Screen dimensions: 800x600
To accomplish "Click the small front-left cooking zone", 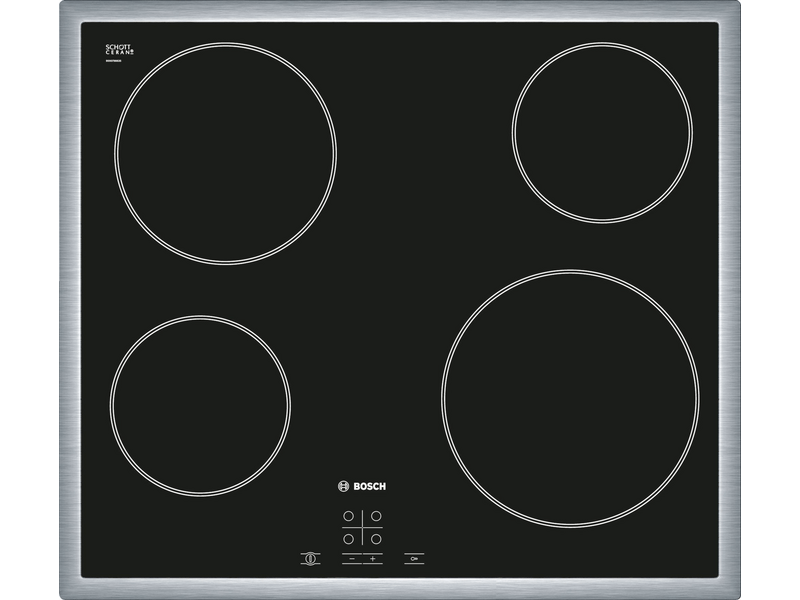I will [200, 406].
